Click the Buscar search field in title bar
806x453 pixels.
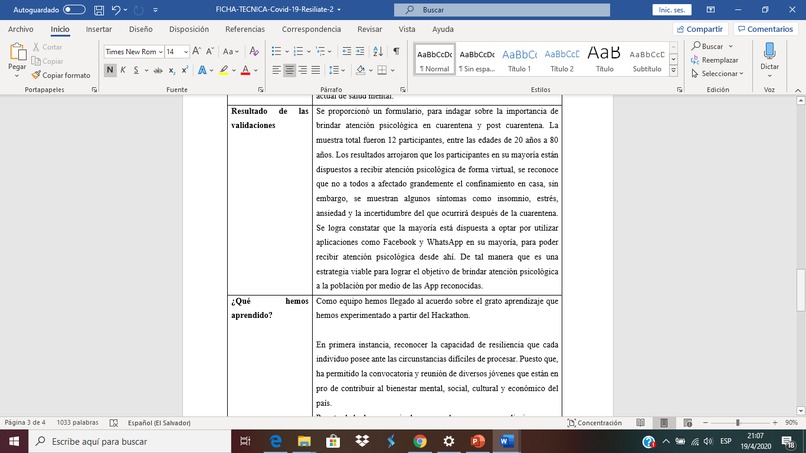[x=502, y=10]
